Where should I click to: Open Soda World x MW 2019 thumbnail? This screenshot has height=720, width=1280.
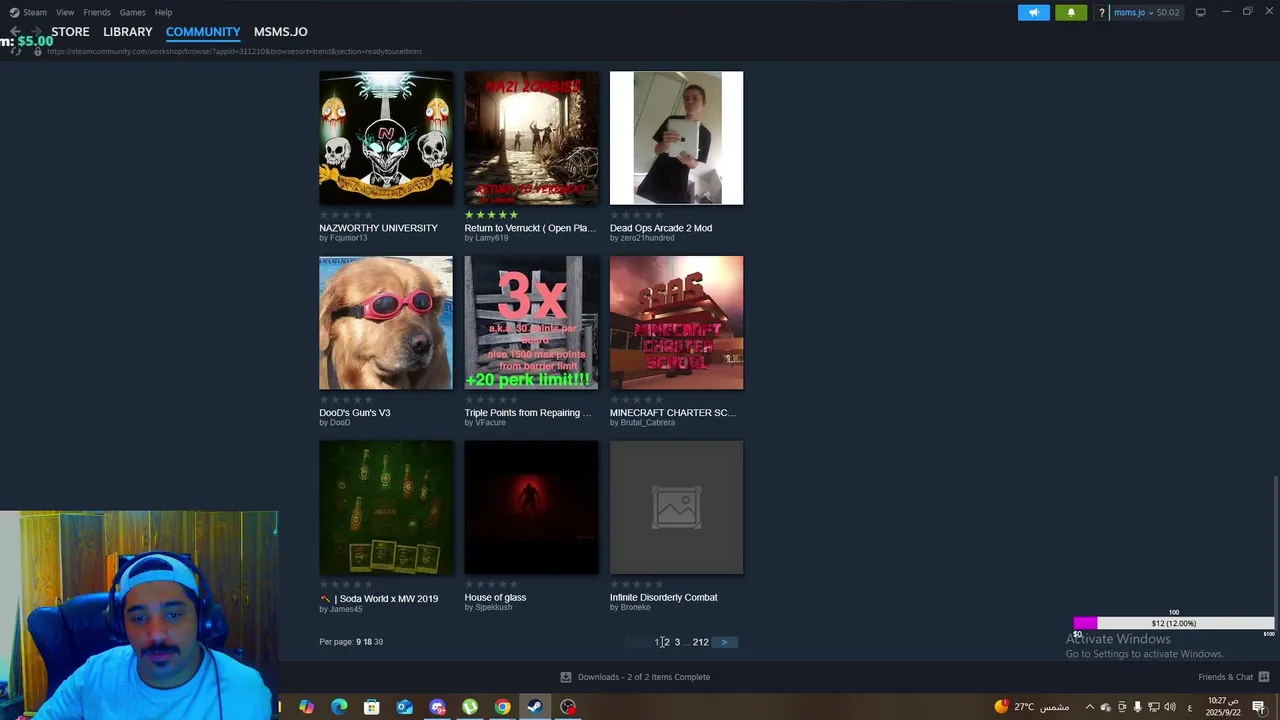[386, 508]
